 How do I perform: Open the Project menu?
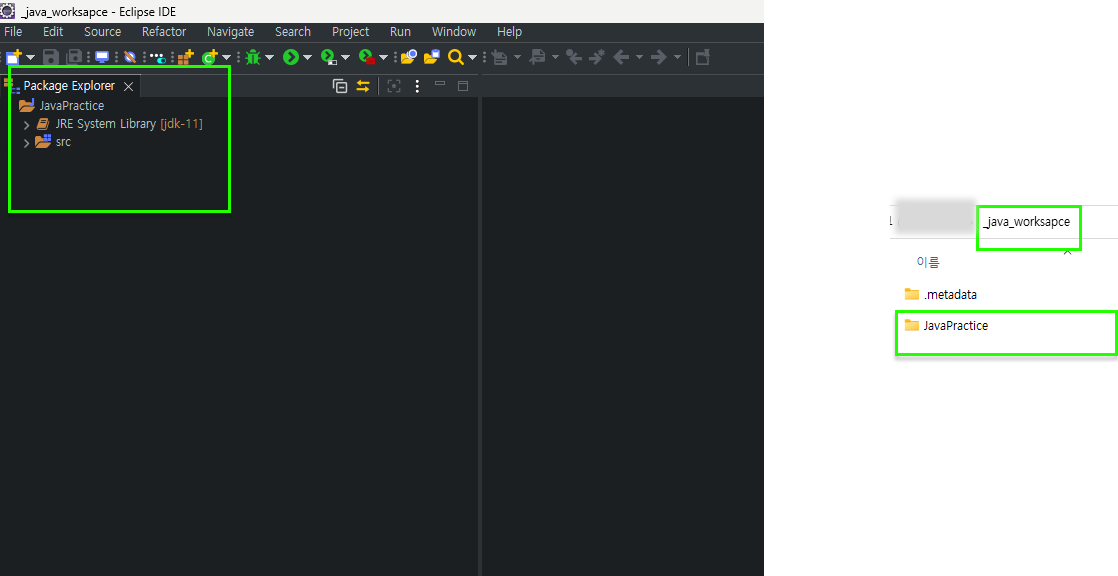pyautogui.click(x=351, y=31)
